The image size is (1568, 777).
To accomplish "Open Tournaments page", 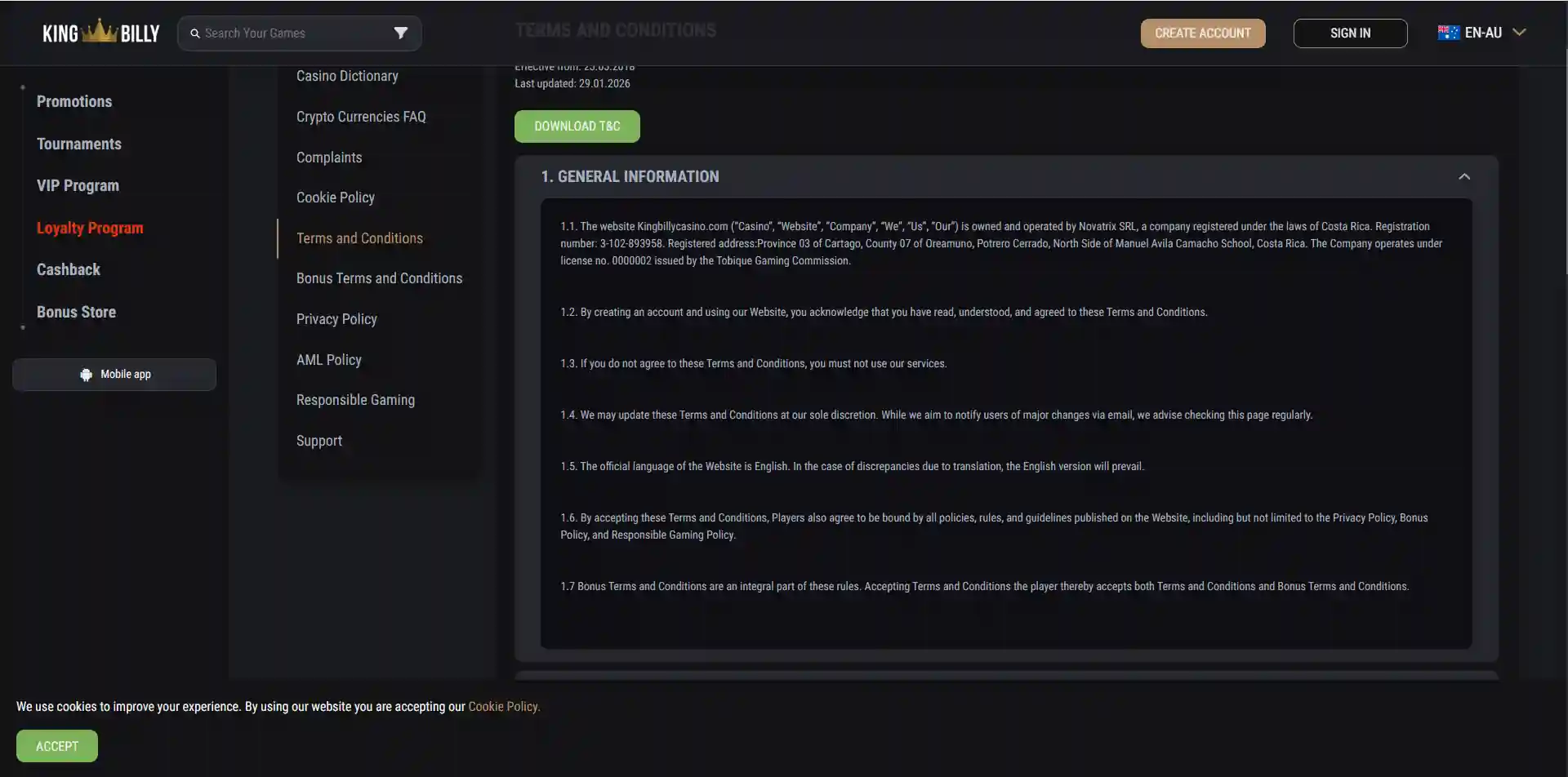I will pos(79,144).
